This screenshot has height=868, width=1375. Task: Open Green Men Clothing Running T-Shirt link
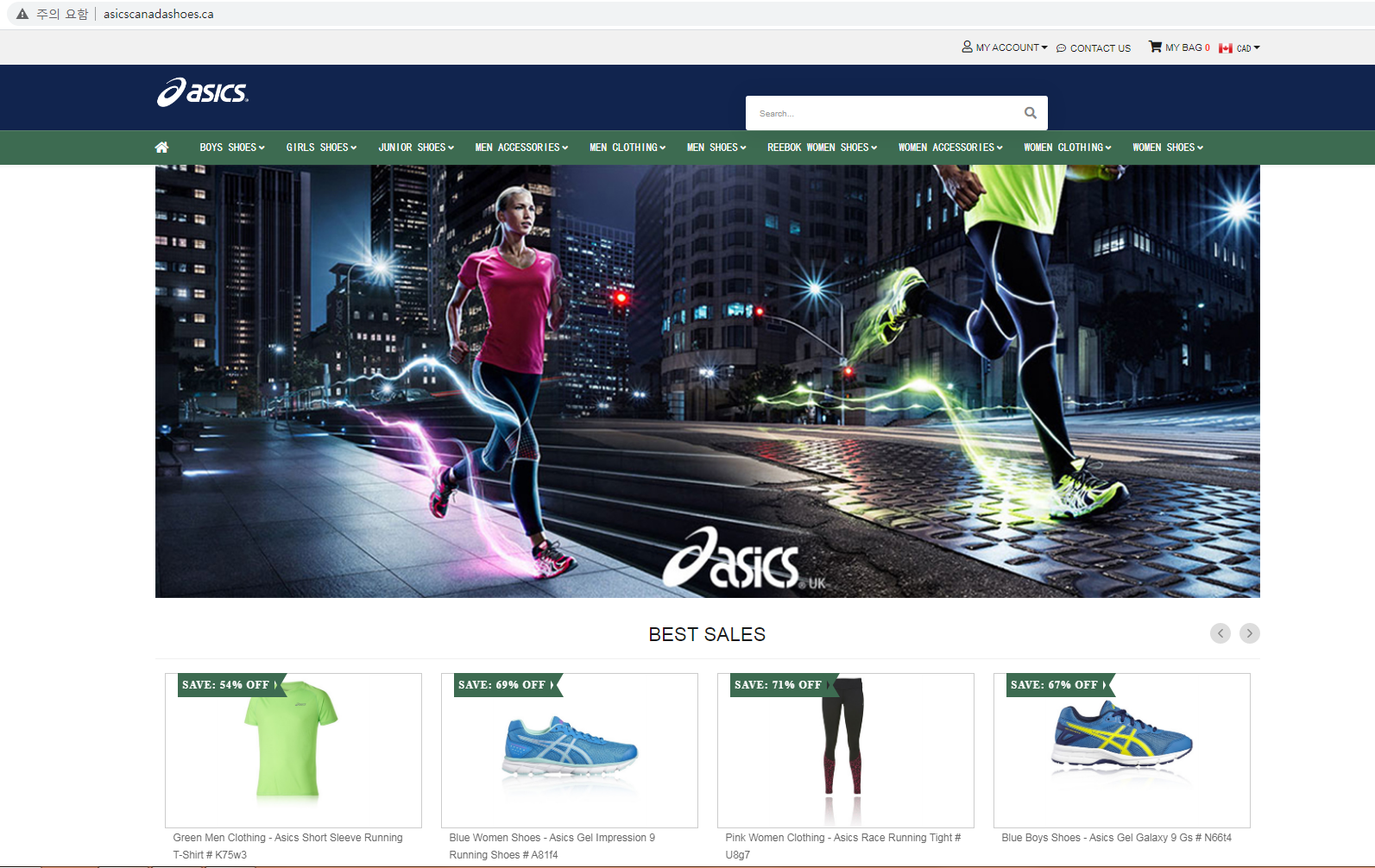click(287, 846)
